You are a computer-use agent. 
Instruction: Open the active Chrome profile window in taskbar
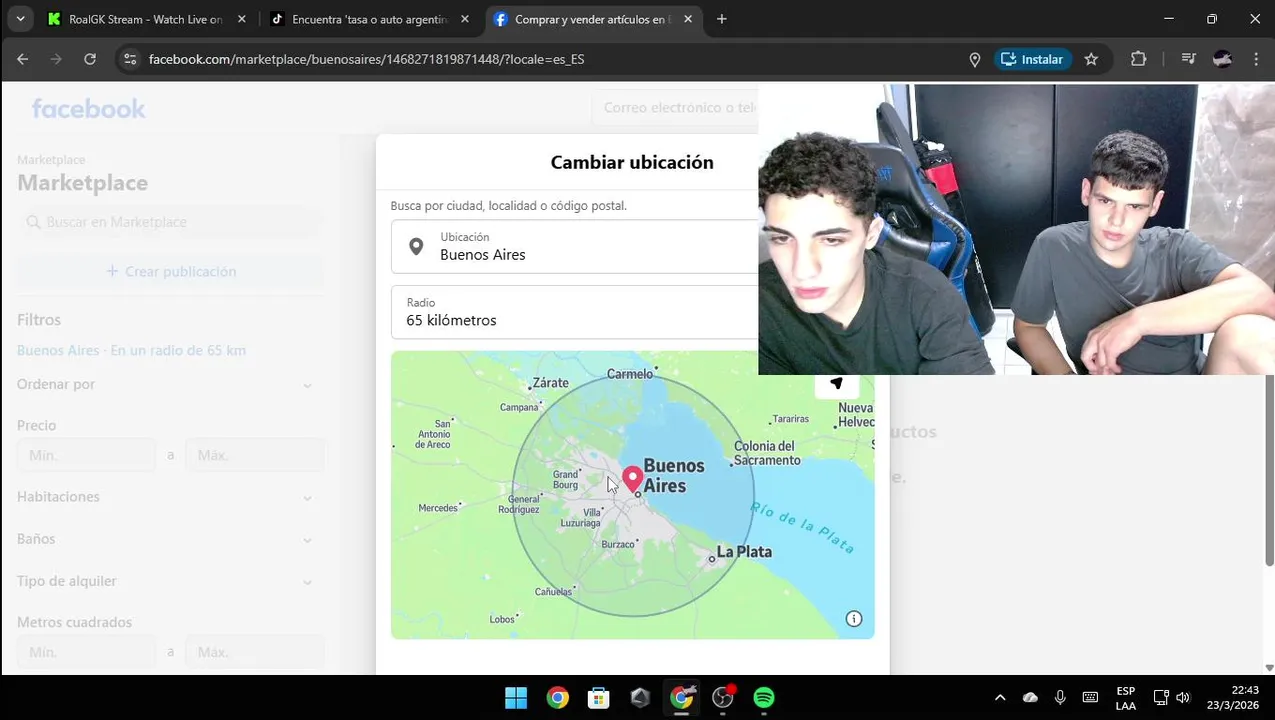coord(682,698)
